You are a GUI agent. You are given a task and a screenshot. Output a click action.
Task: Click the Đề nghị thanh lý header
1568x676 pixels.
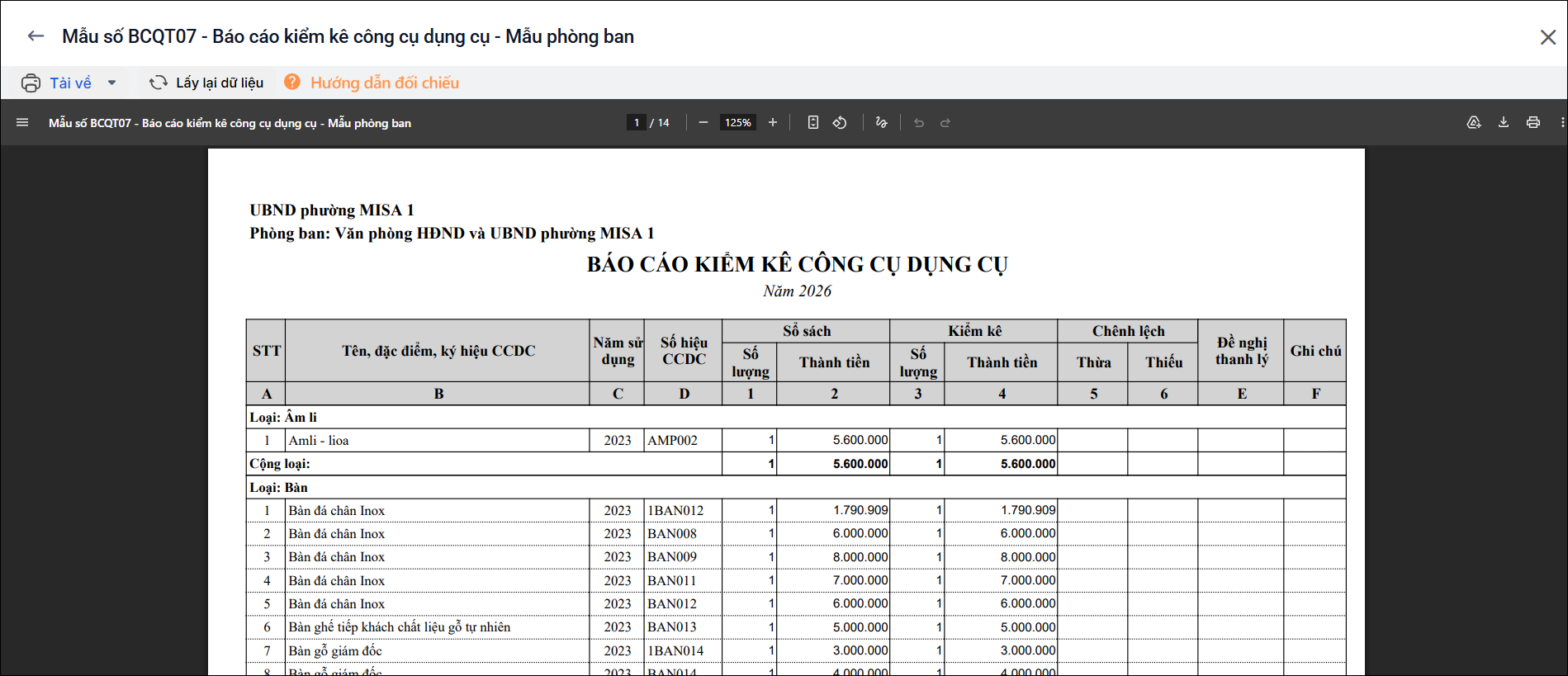tap(1241, 351)
